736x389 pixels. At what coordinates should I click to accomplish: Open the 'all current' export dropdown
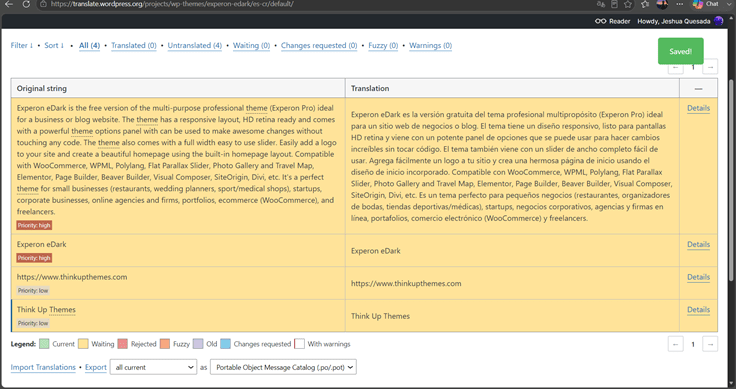153,367
